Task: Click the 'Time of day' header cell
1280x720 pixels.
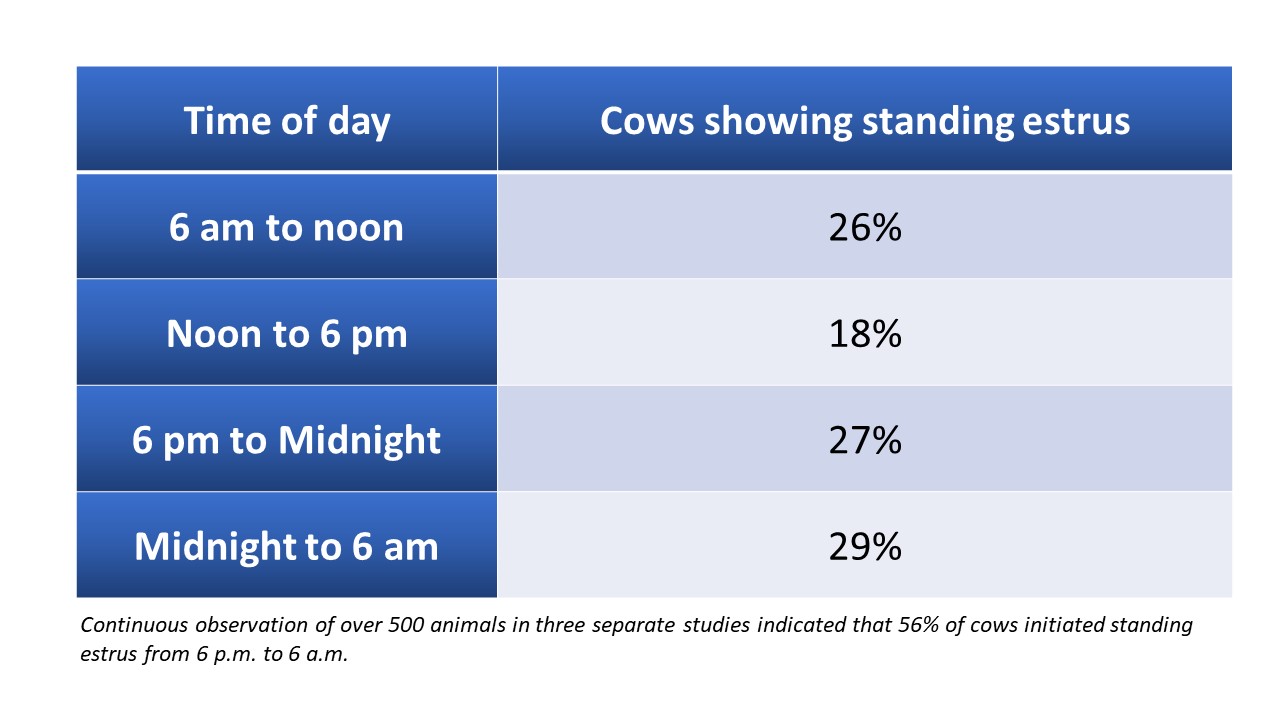Action: tap(287, 119)
